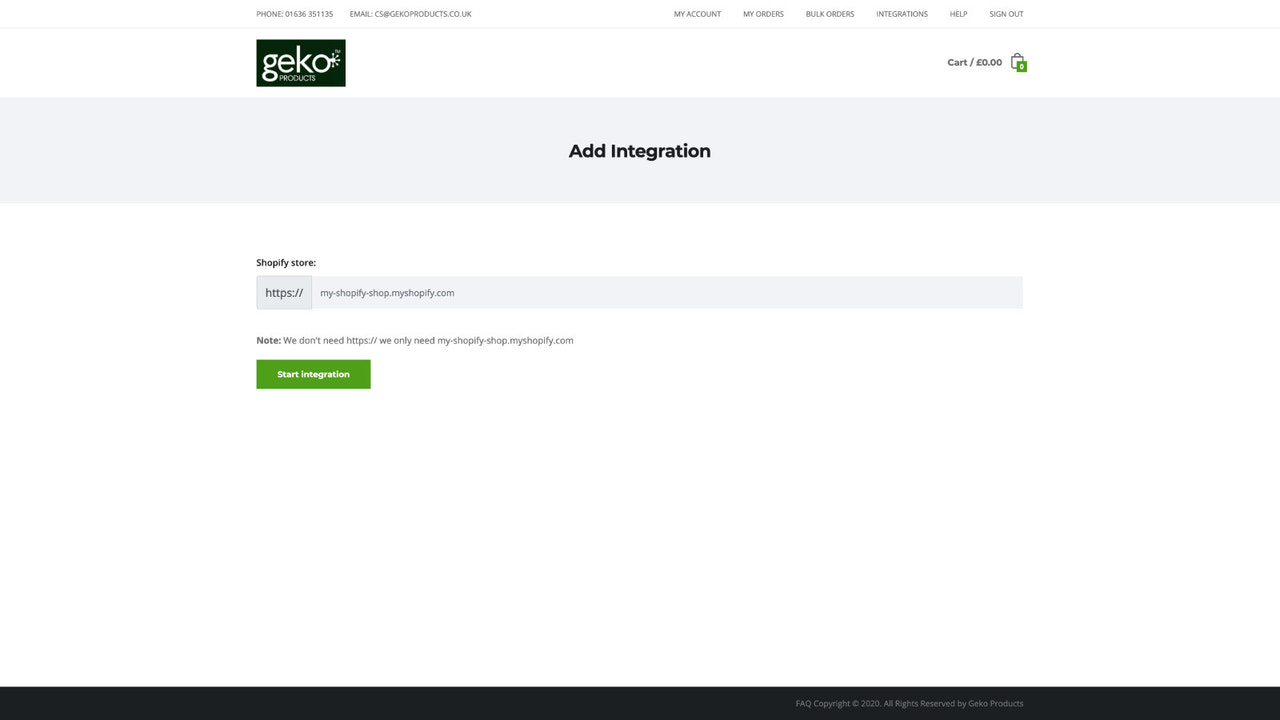This screenshot has height=720, width=1280.
Task: Click the Cart / £0.00 link
Action: click(x=974, y=61)
